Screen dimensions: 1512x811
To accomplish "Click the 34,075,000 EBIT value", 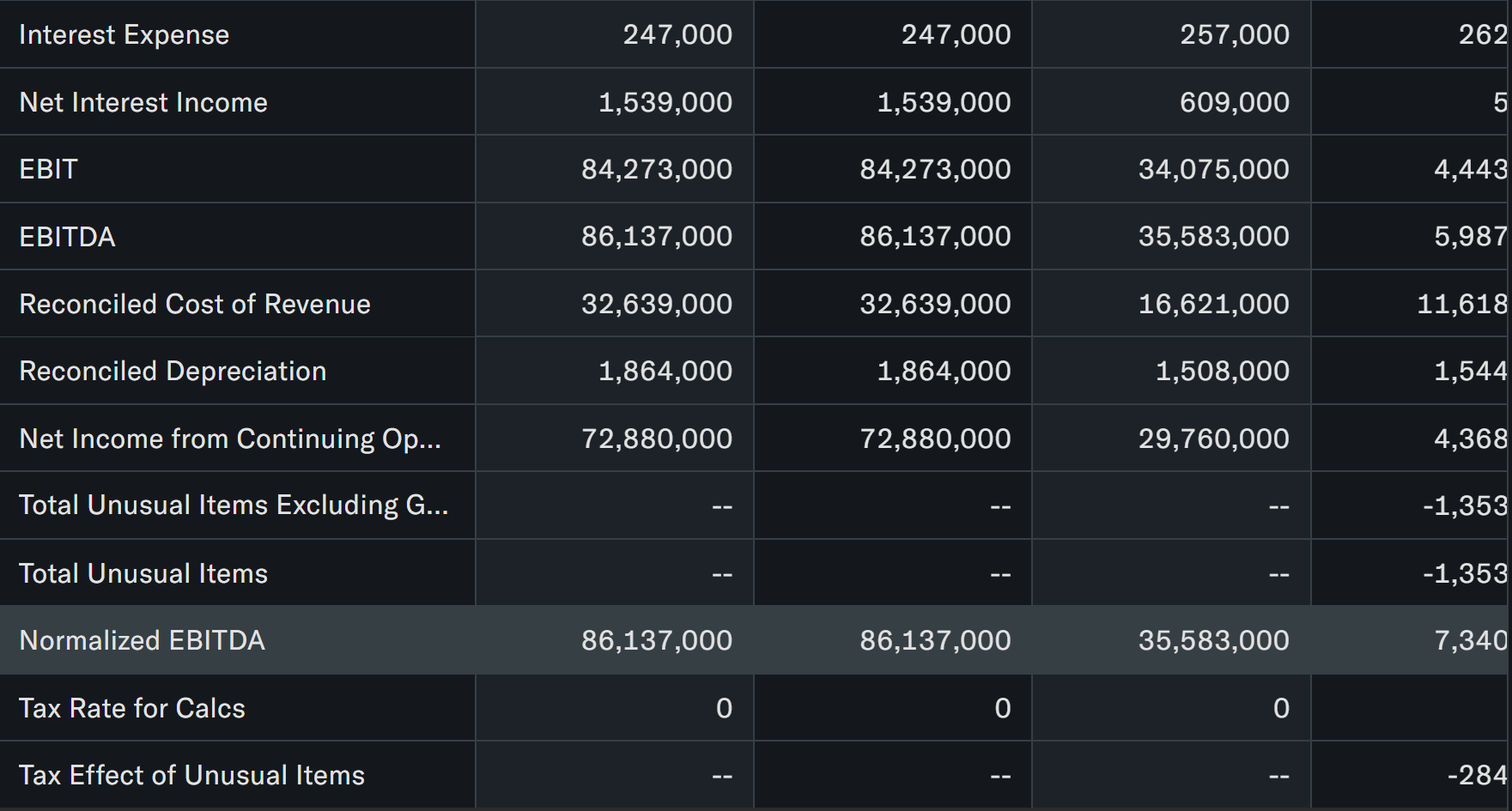I will click(1213, 170).
